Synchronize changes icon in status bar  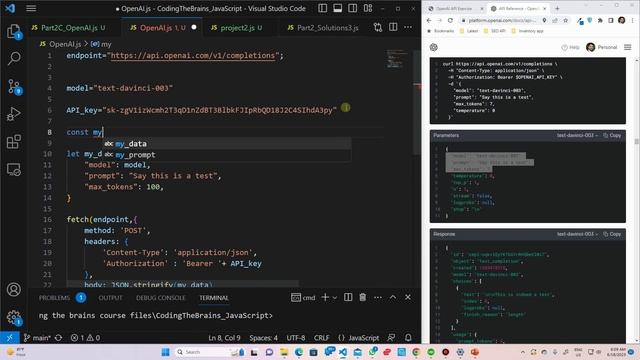click(x=58, y=338)
